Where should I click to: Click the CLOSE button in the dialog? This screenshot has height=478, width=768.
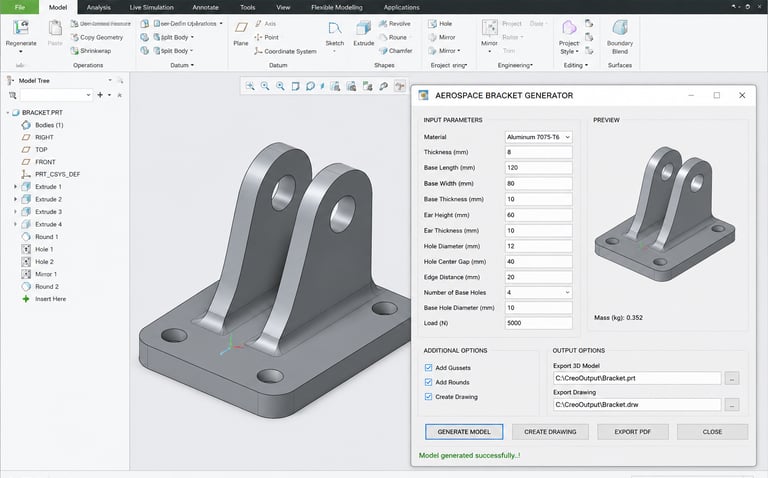(712, 432)
